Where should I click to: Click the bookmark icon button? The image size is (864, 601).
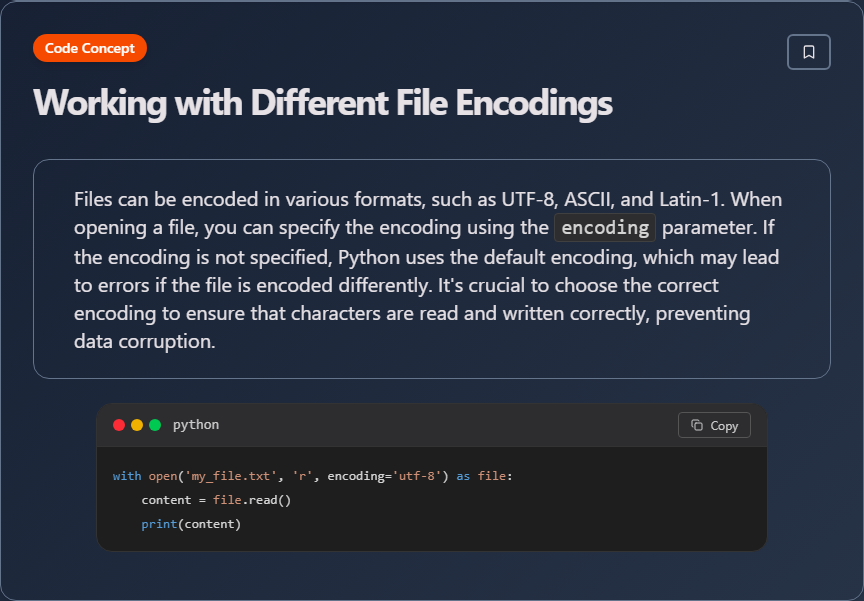(x=808, y=52)
